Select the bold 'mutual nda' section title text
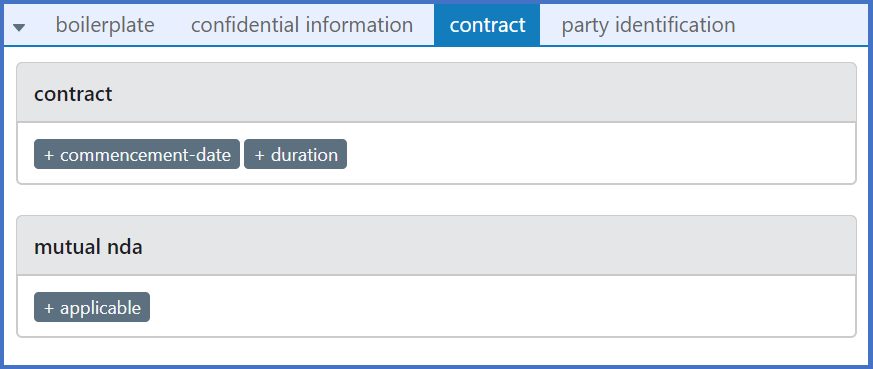873x369 pixels. click(x=88, y=247)
